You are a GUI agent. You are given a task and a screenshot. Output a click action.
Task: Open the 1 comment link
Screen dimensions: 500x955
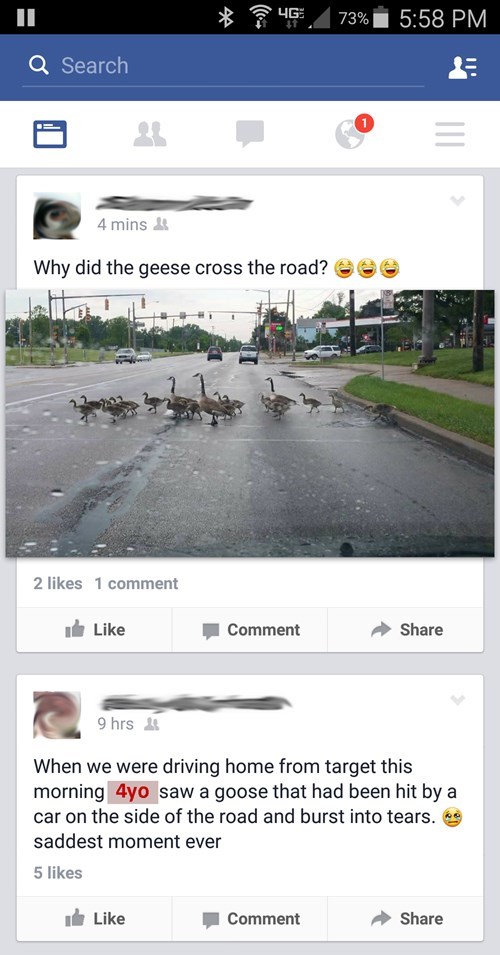coord(136,583)
